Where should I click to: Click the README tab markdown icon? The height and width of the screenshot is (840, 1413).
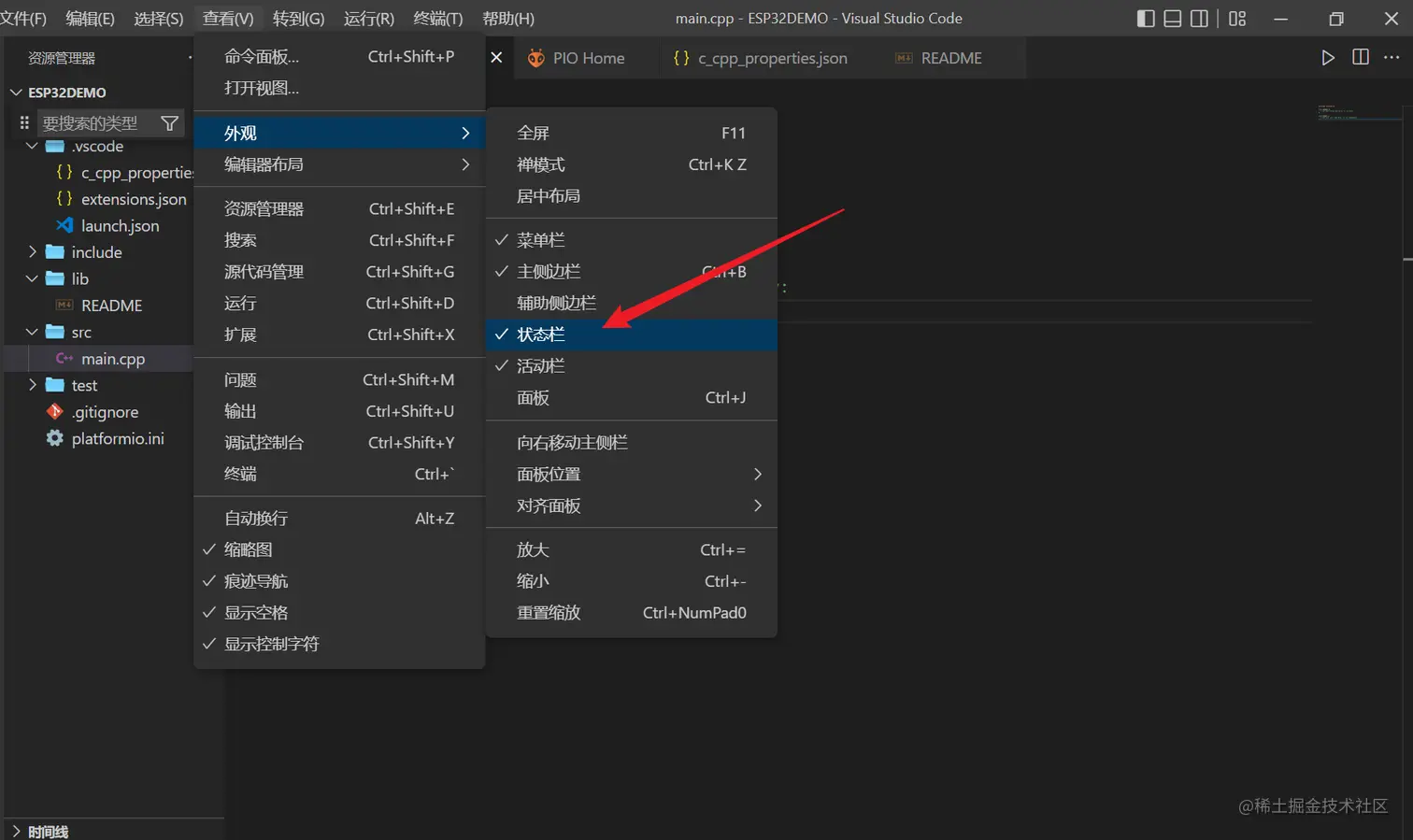click(x=904, y=58)
